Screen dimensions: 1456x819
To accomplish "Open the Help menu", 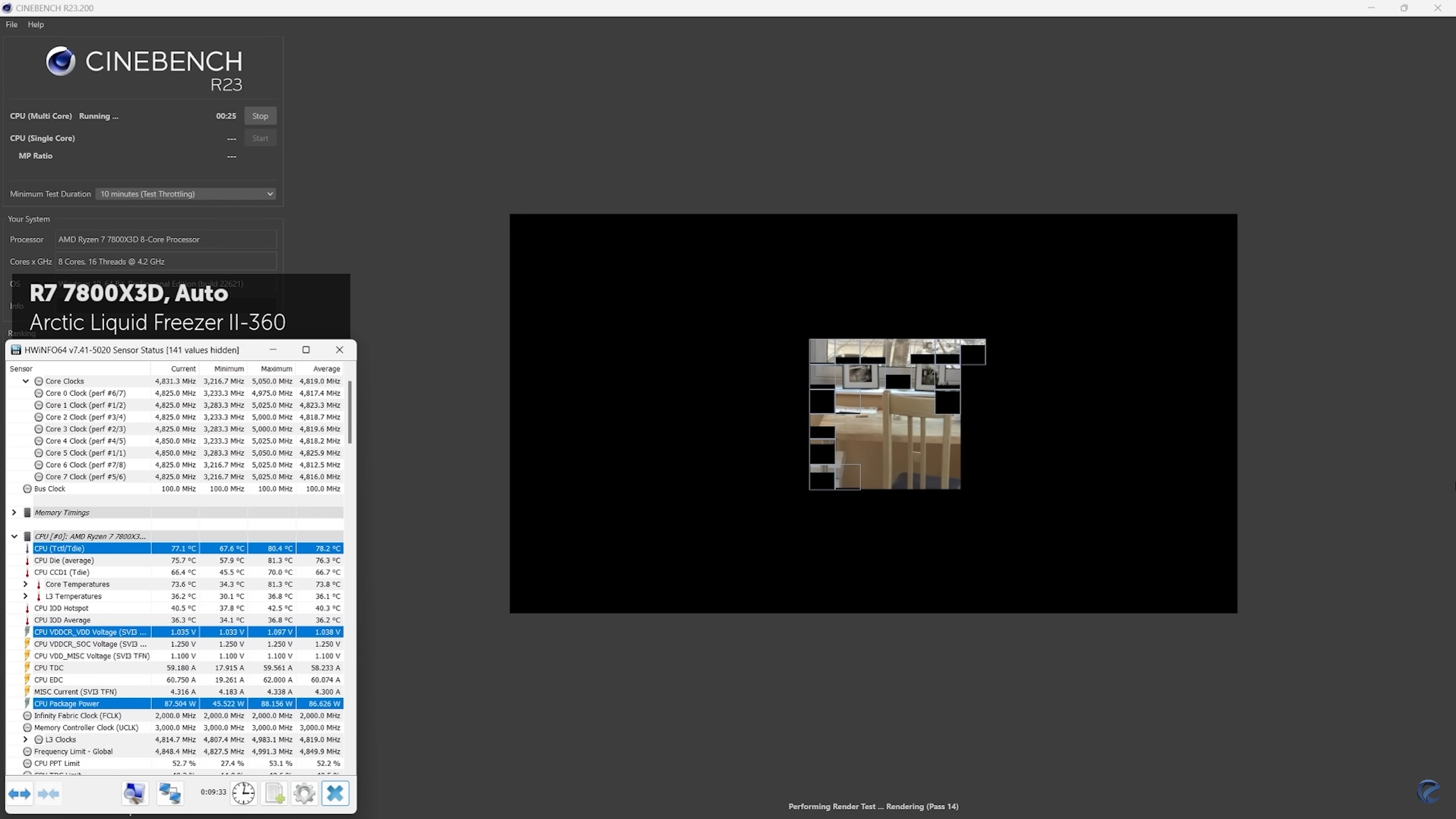I will (x=36, y=24).
